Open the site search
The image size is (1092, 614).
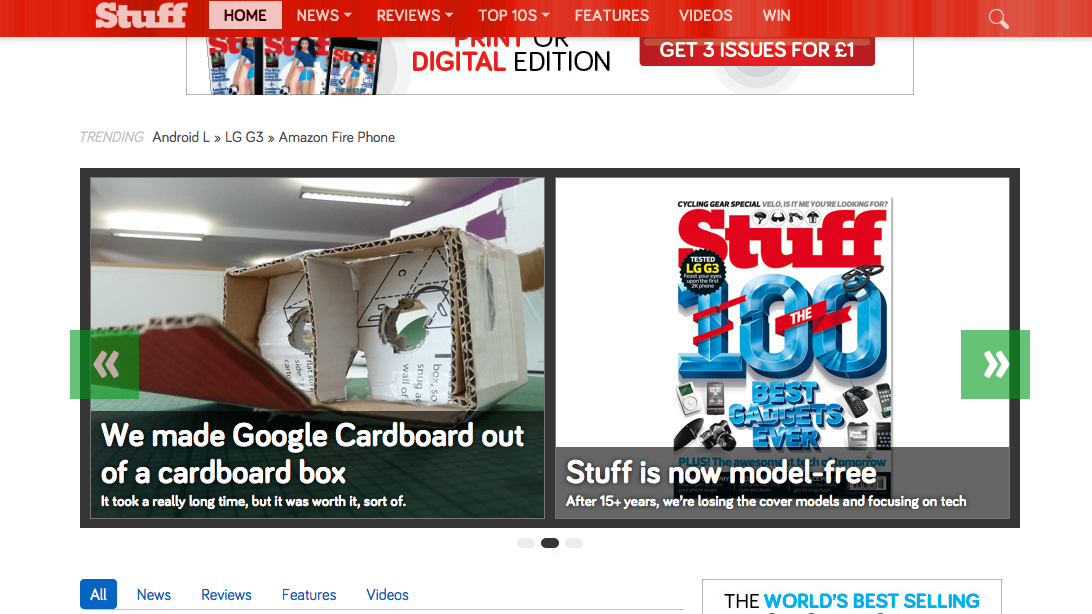[997, 17]
